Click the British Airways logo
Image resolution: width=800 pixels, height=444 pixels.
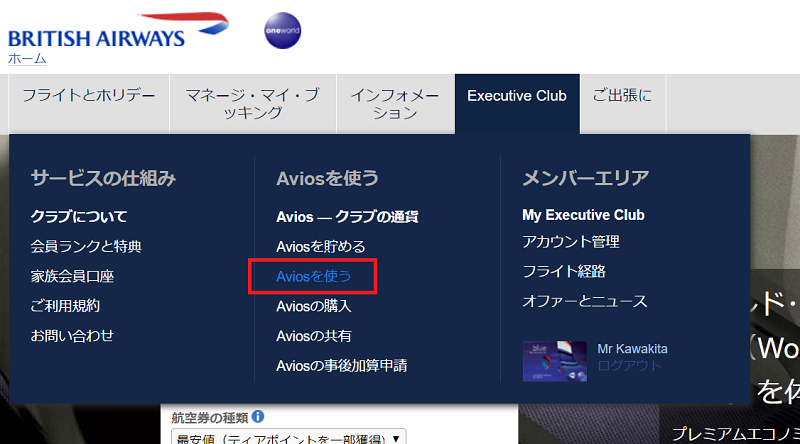pos(118,31)
